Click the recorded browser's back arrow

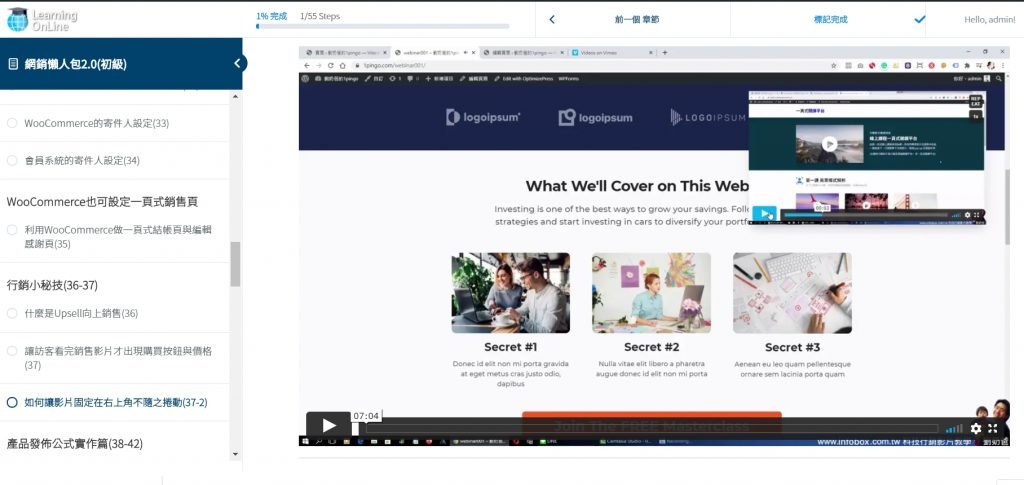(x=308, y=65)
